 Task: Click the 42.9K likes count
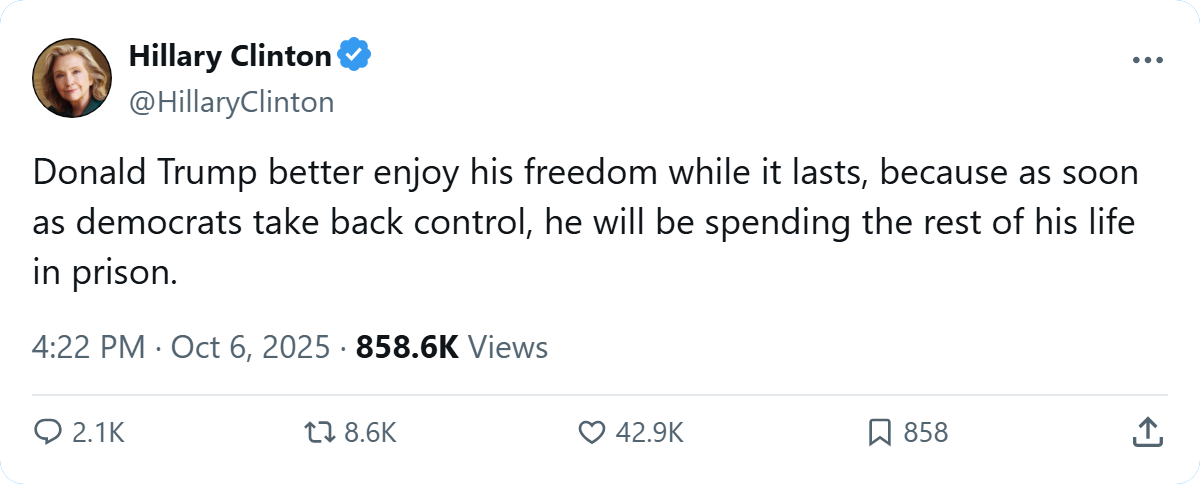(x=649, y=433)
